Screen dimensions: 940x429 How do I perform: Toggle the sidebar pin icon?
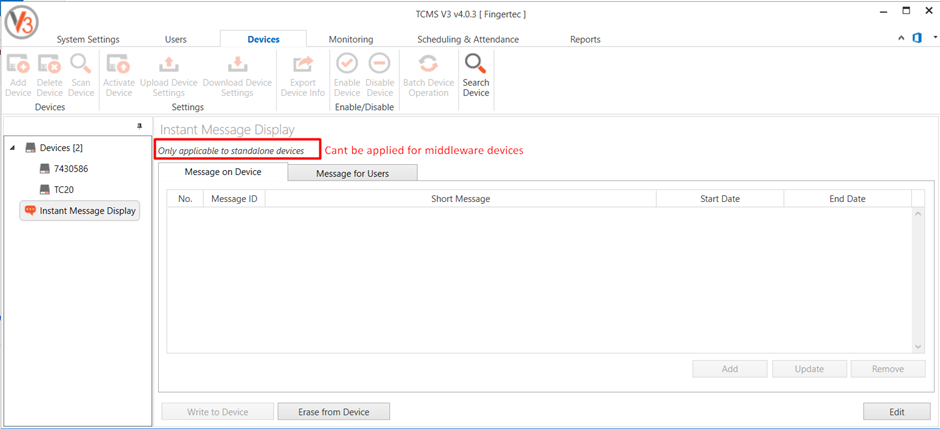pyautogui.click(x=139, y=126)
